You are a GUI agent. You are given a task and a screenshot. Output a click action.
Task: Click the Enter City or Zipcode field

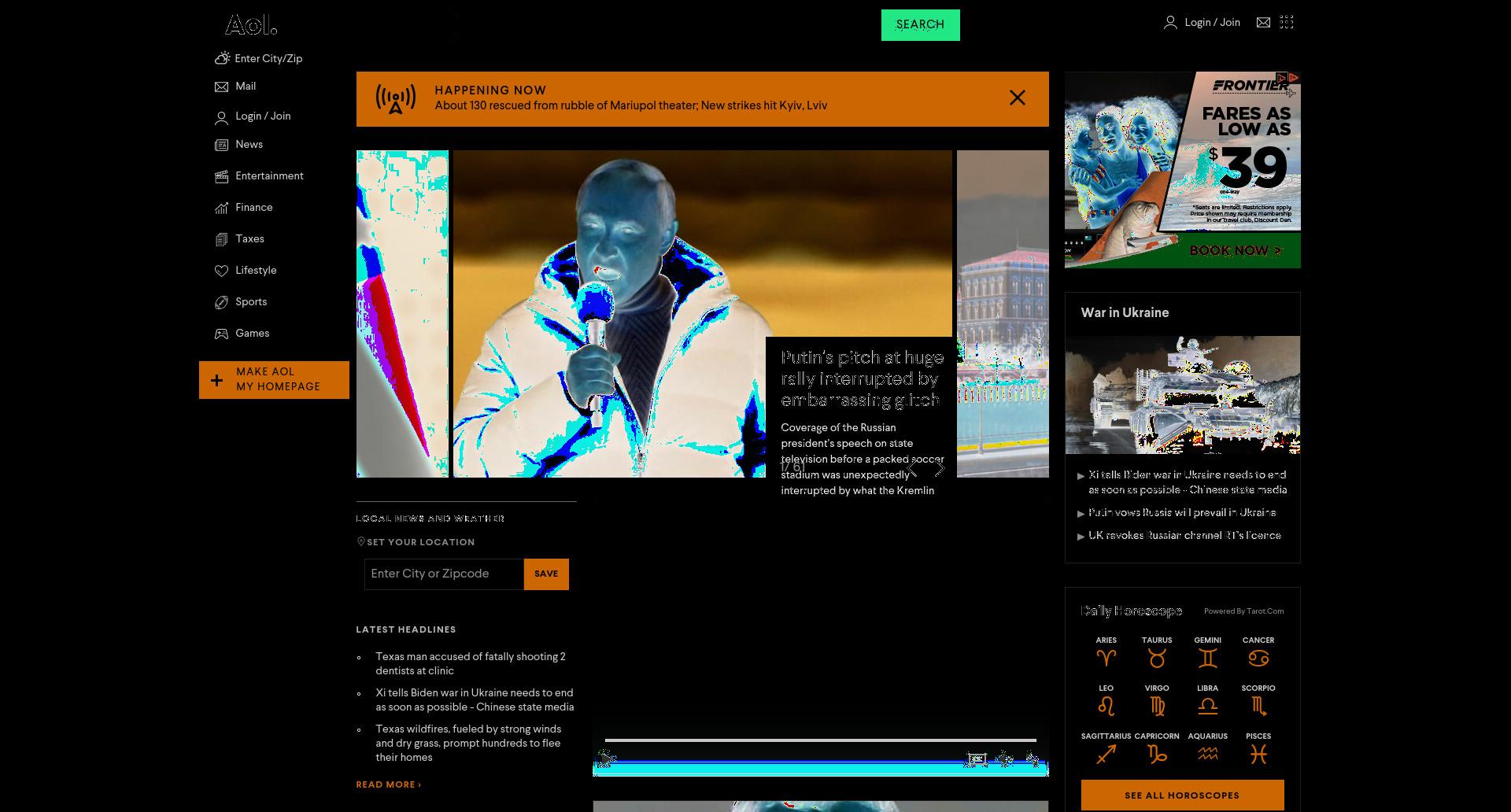click(444, 574)
